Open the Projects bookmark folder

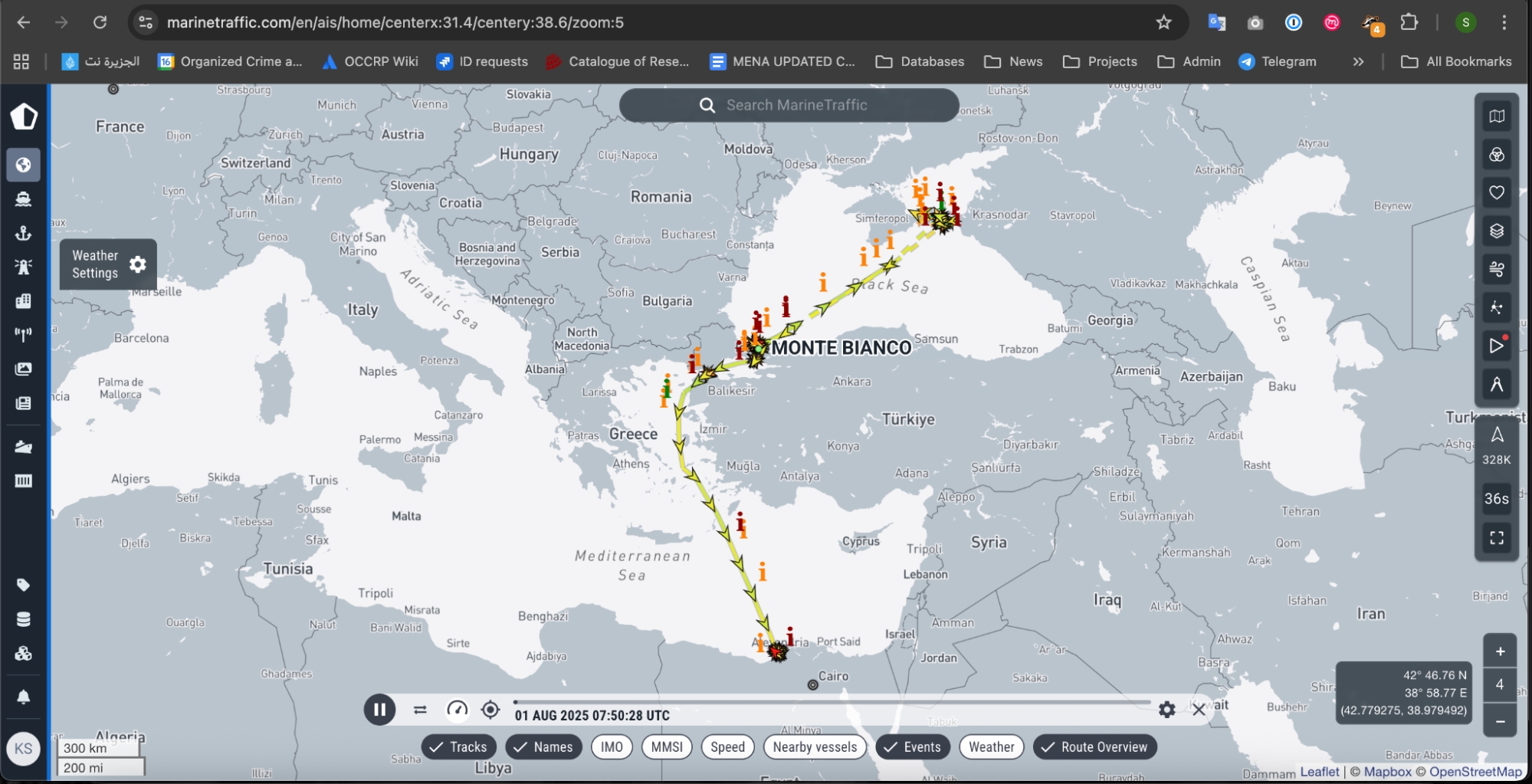[1100, 62]
